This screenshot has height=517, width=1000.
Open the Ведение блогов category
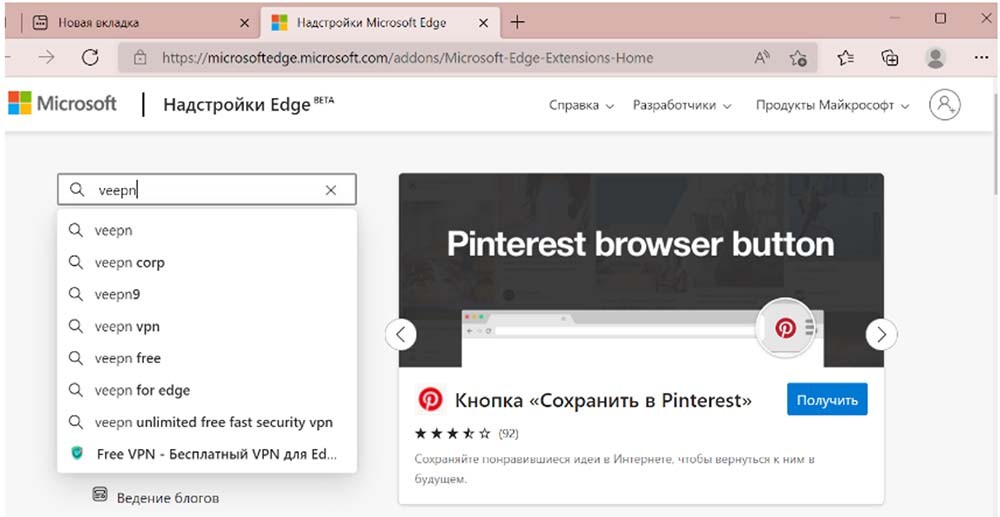coord(168,498)
